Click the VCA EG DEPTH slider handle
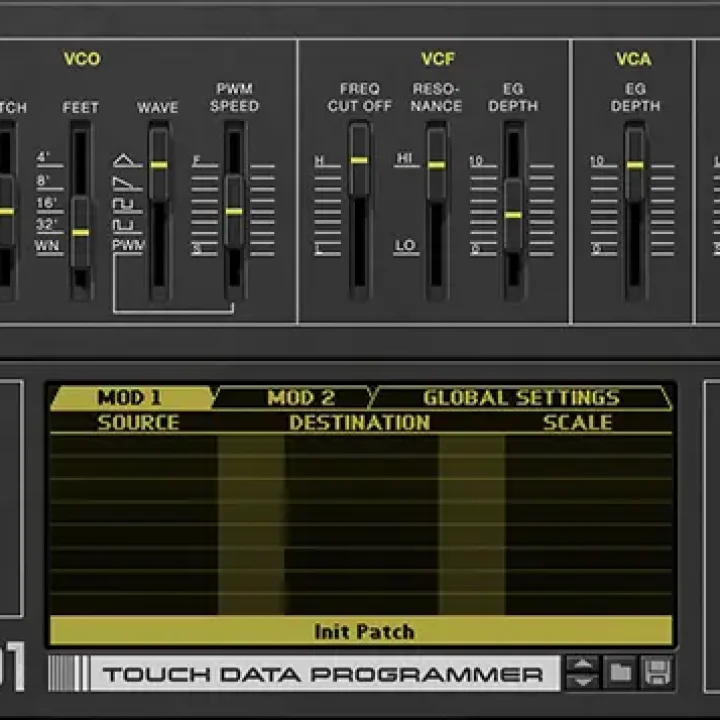720x720 pixels. click(x=635, y=165)
